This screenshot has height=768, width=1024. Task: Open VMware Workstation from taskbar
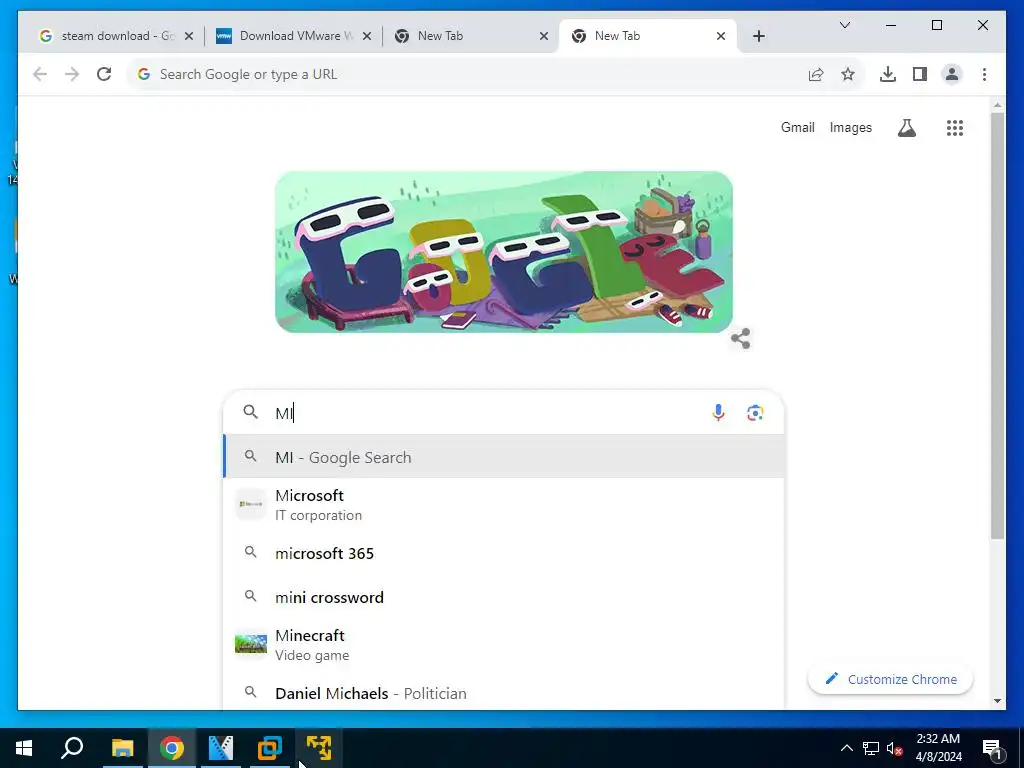click(x=270, y=748)
